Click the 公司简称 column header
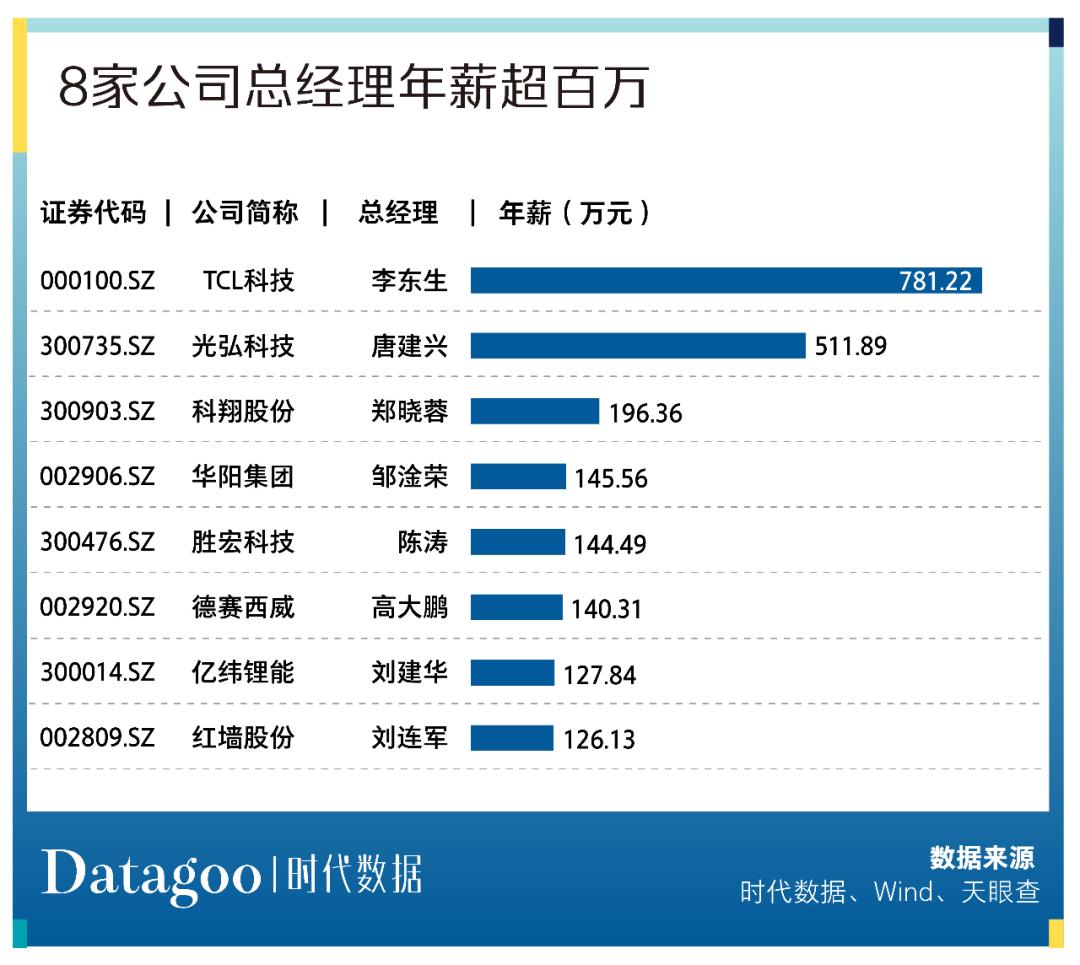The image size is (1080, 965). pyautogui.click(x=245, y=212)
